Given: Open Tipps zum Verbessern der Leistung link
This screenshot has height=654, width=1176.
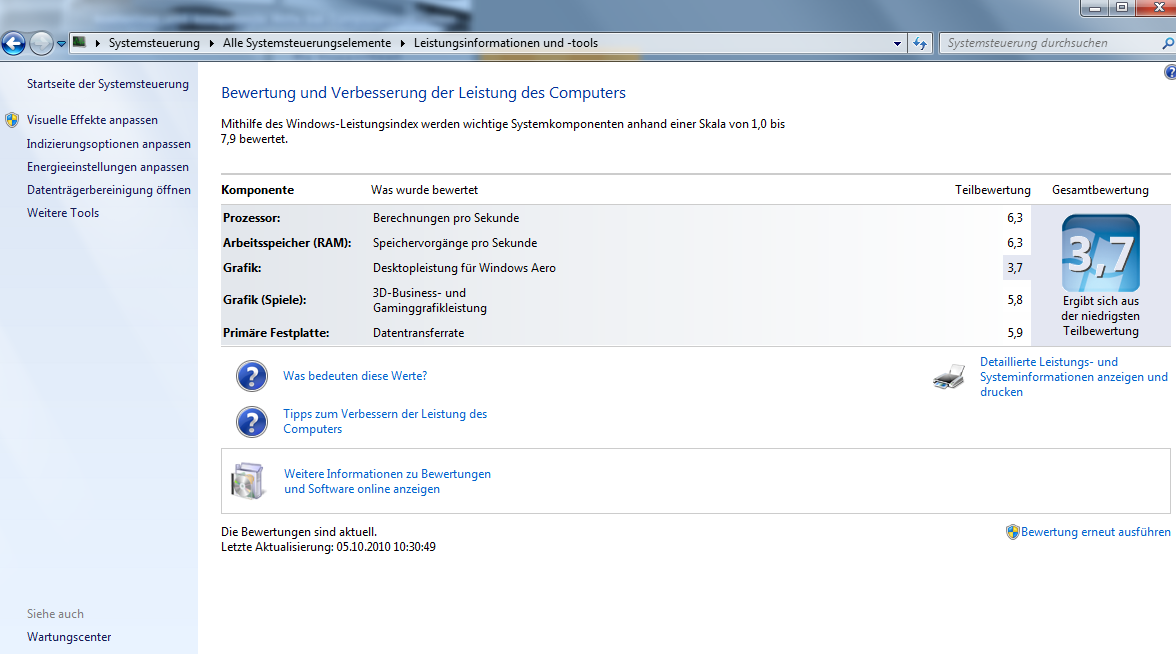Looking at the screenshot, I should [385, 422].
